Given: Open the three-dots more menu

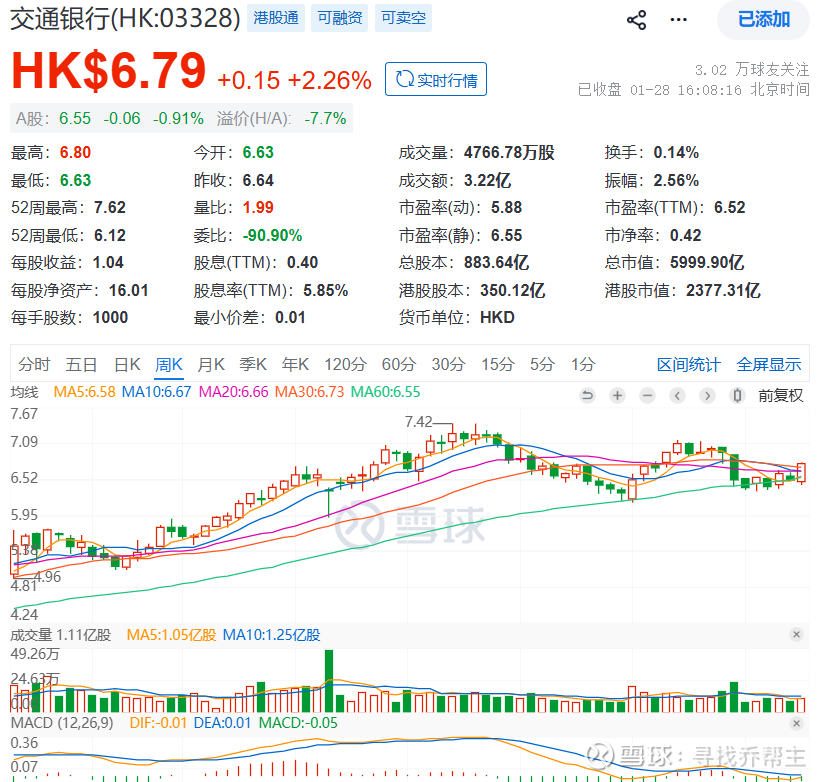Looking at the screenshot, I should click(x=678, y=20).
